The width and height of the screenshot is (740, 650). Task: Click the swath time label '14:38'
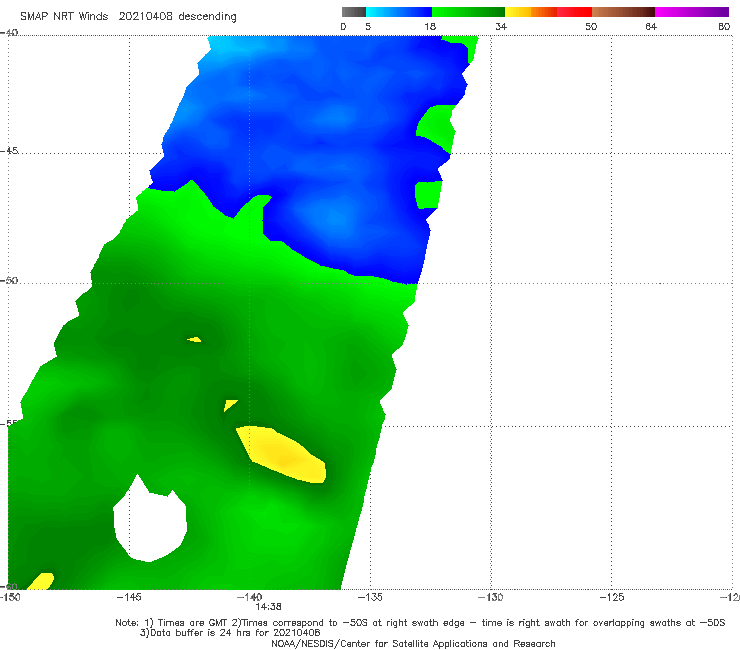269,607
